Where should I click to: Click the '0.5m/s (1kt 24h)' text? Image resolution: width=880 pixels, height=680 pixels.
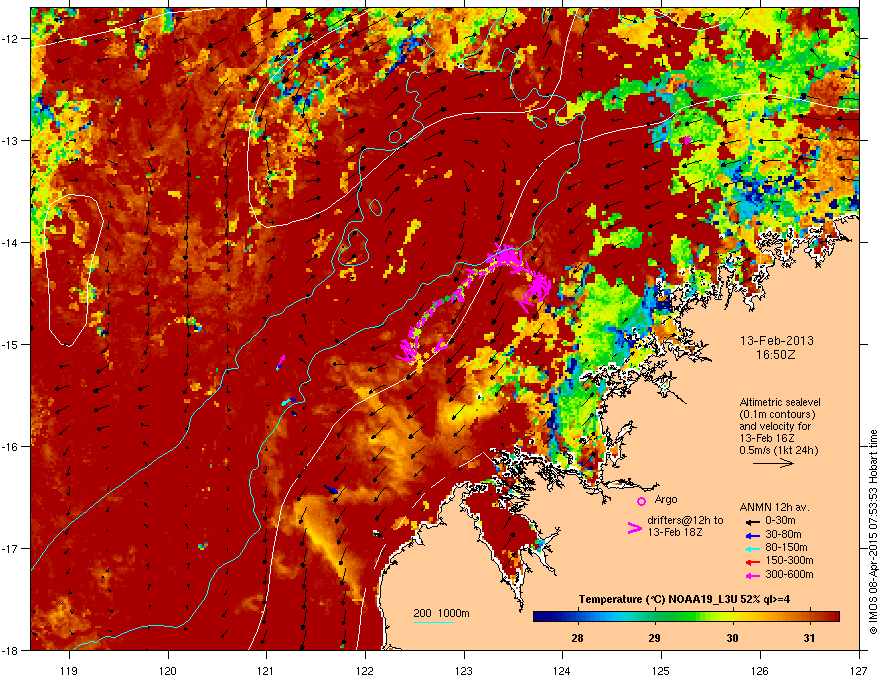(779, 451)
